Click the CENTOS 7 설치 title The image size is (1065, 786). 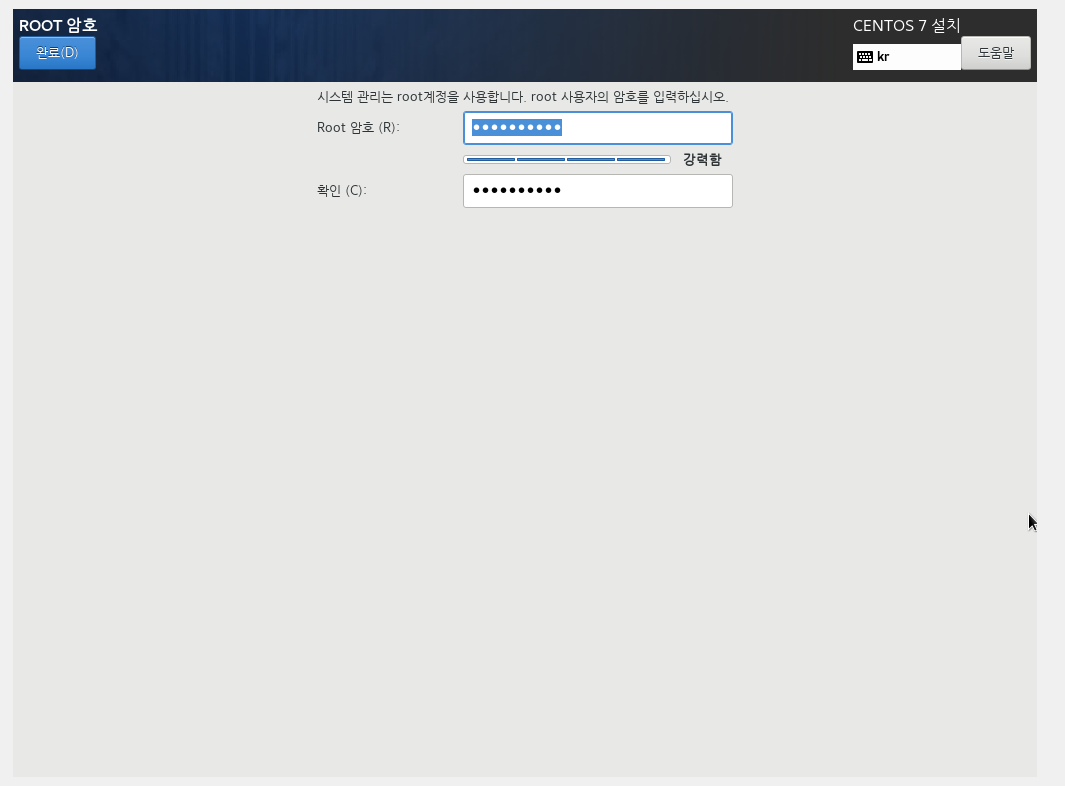pos(906,26)
